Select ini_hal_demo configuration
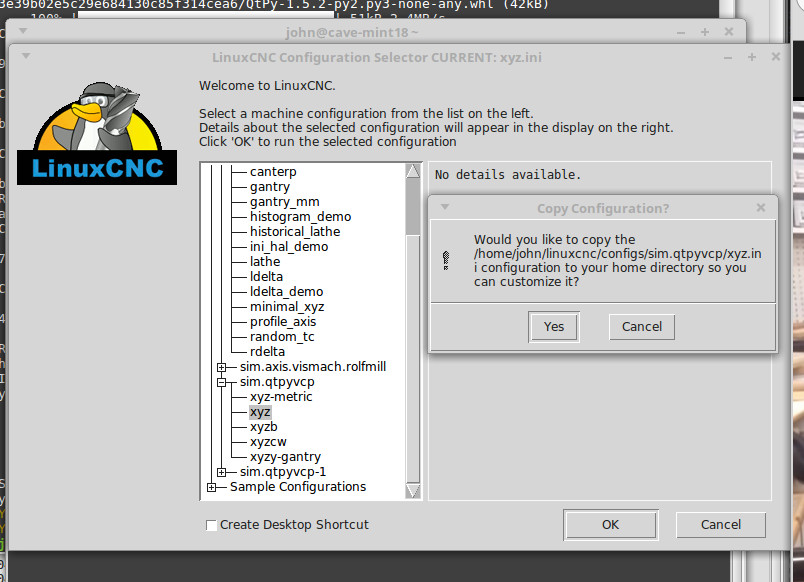 tap(289, 247)
